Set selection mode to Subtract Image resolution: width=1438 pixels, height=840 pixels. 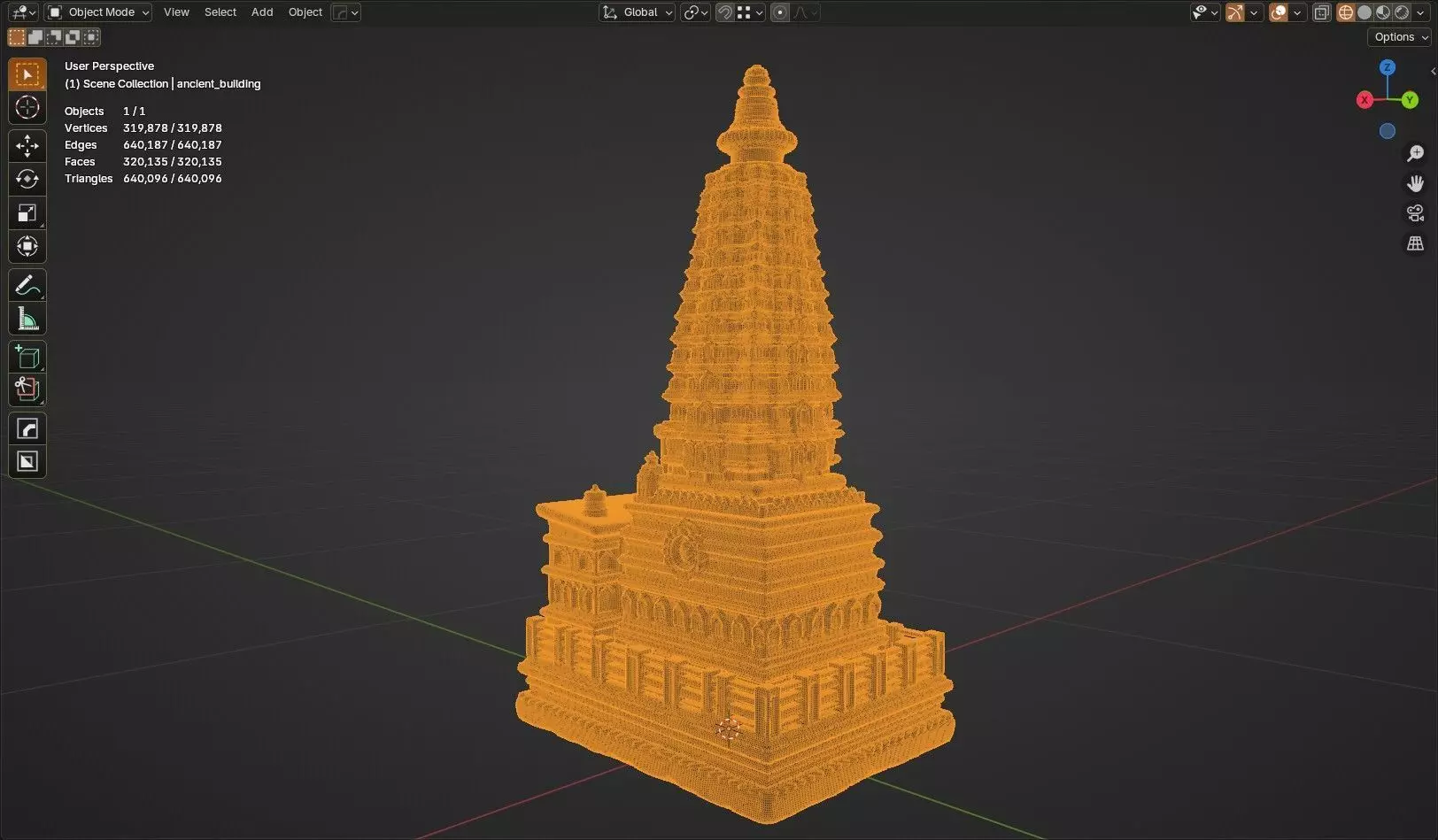(x=54, y=37)
